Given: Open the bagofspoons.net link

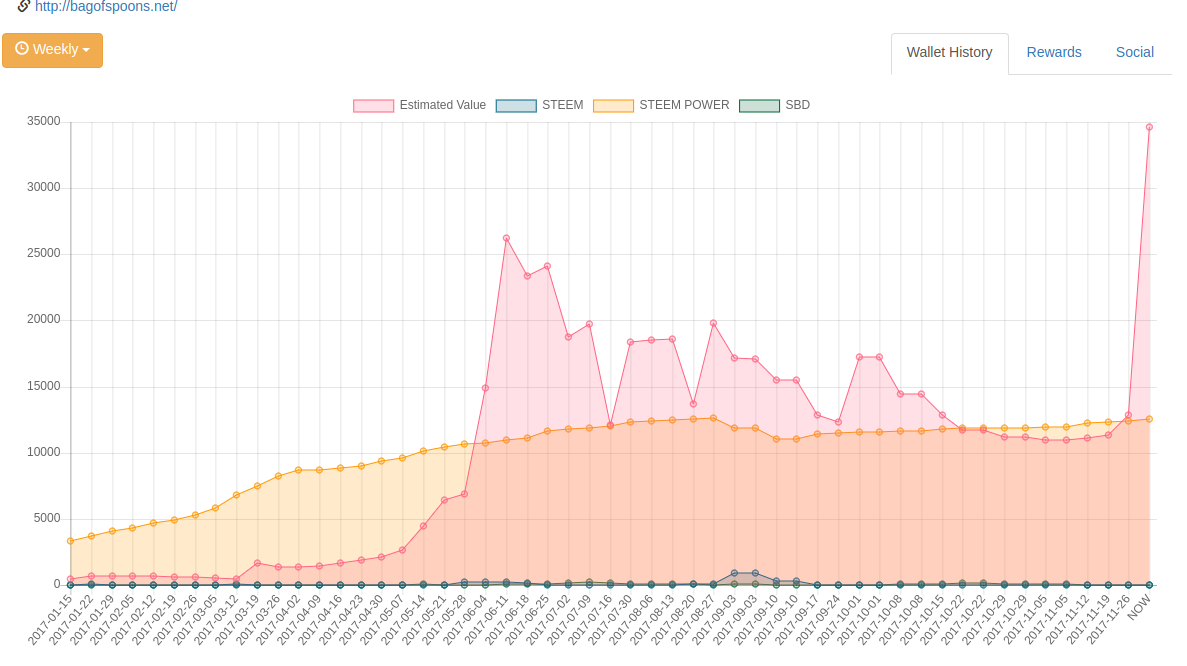Looking at the screenshot, I should [x=106, y=7].
